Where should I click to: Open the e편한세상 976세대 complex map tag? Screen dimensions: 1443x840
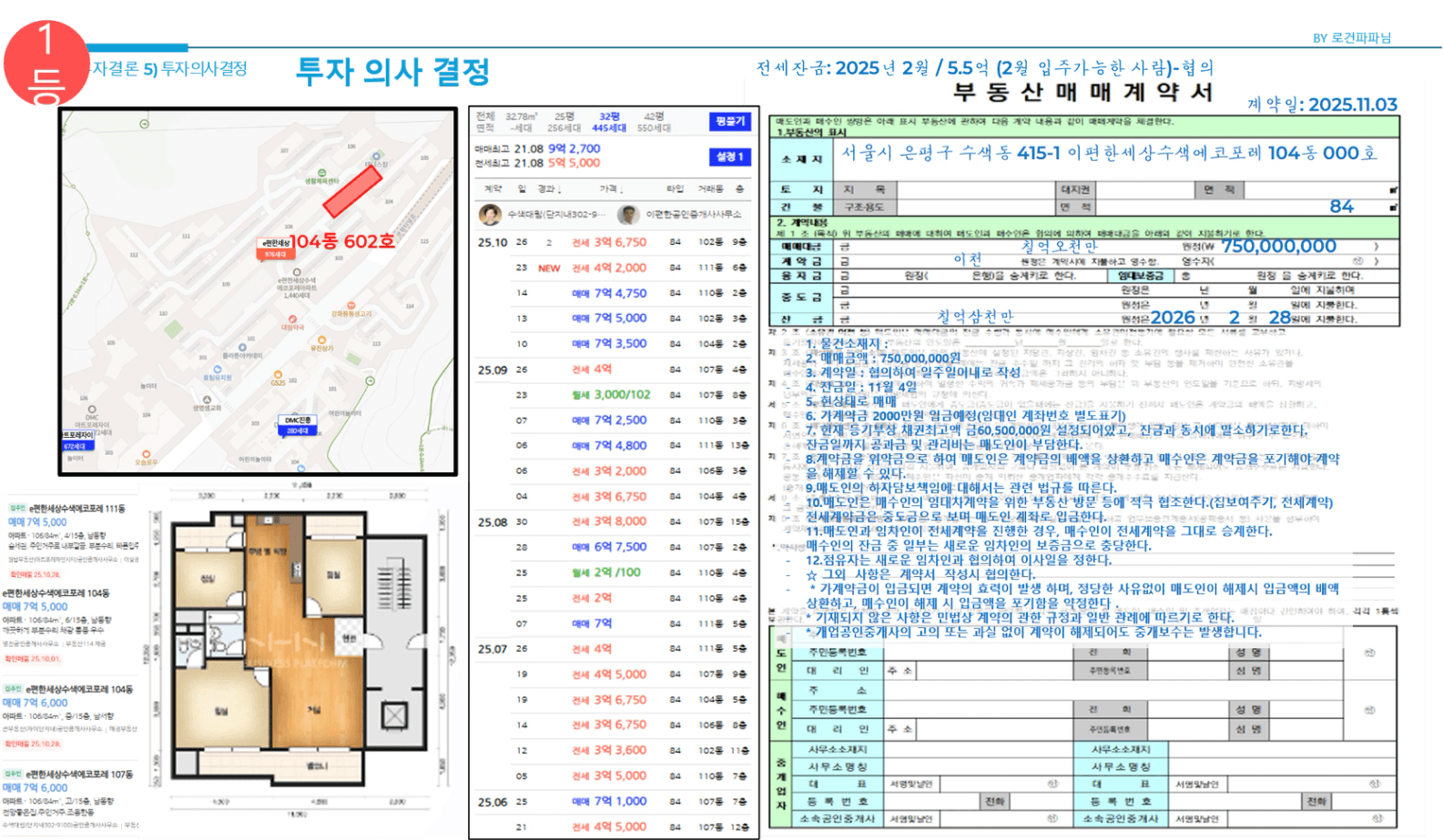coord(275,248)
